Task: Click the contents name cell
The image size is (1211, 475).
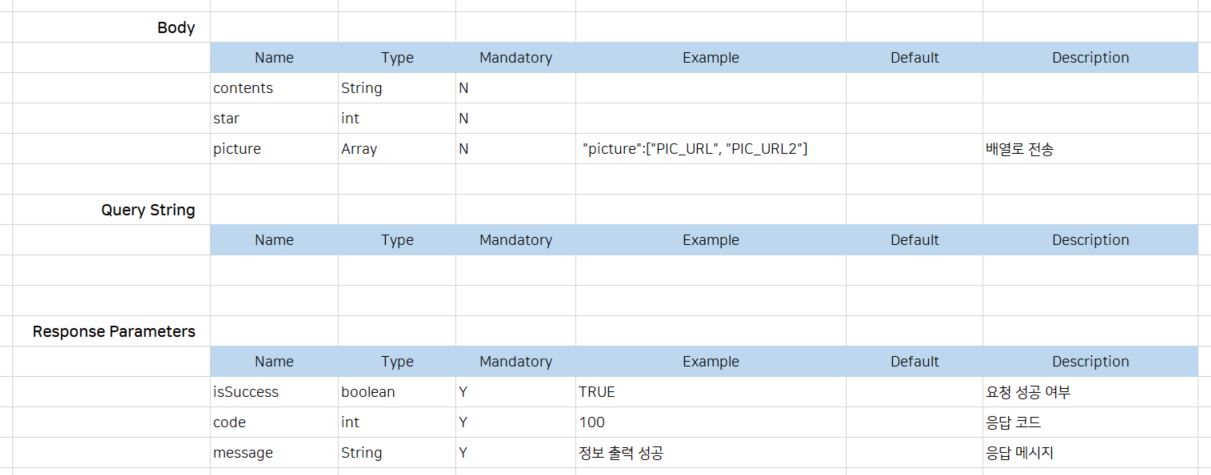Action: [243, 88]
